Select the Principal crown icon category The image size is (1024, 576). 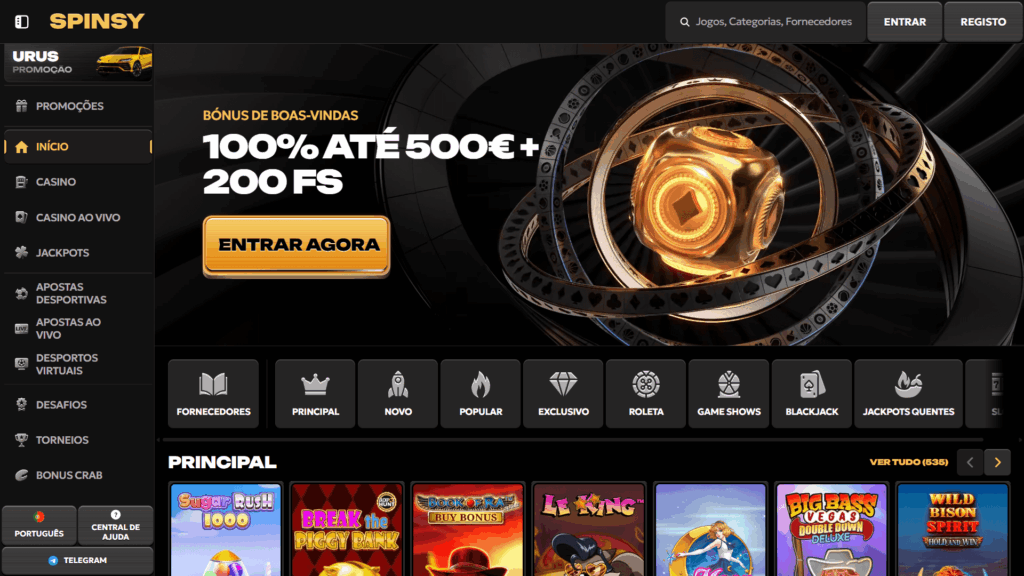[315, 394]
